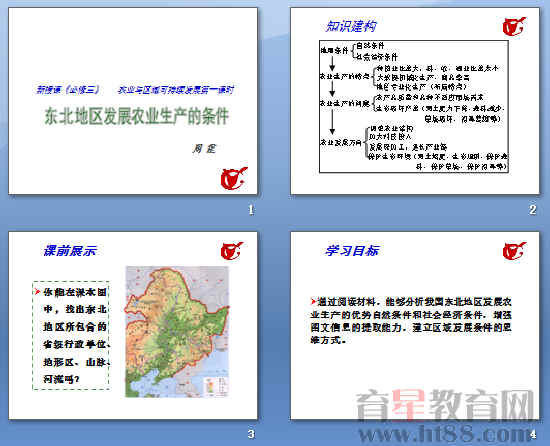The height and width of the screenshot is (446, 550).
Task: Click the red arrow bullet on slide 4
Action: 313,301
